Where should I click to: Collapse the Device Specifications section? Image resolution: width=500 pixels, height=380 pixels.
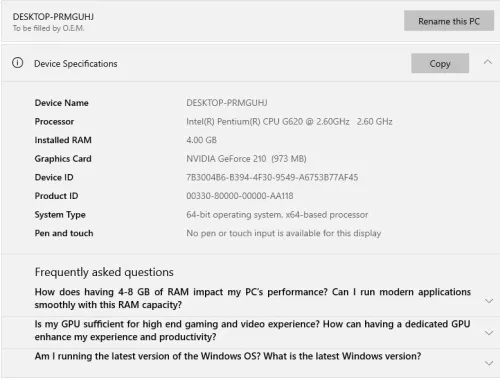(488, 62)
